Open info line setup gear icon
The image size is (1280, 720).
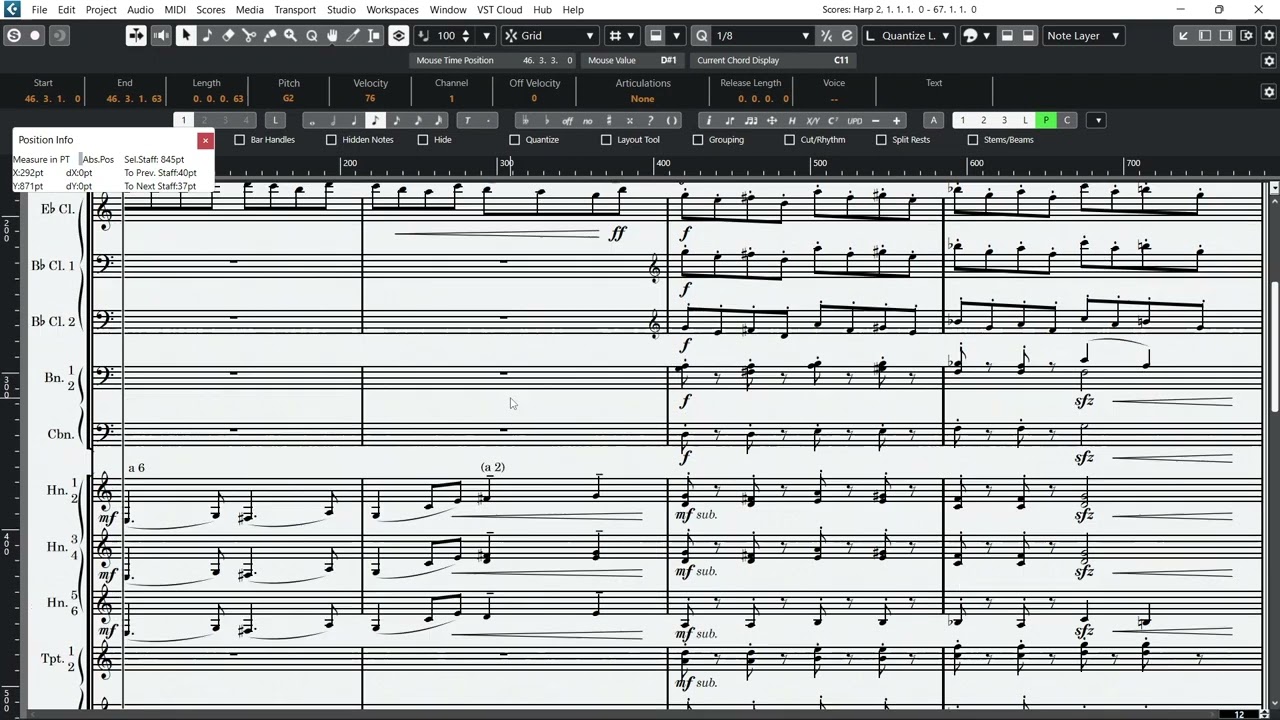click(x=1269, y=92)
